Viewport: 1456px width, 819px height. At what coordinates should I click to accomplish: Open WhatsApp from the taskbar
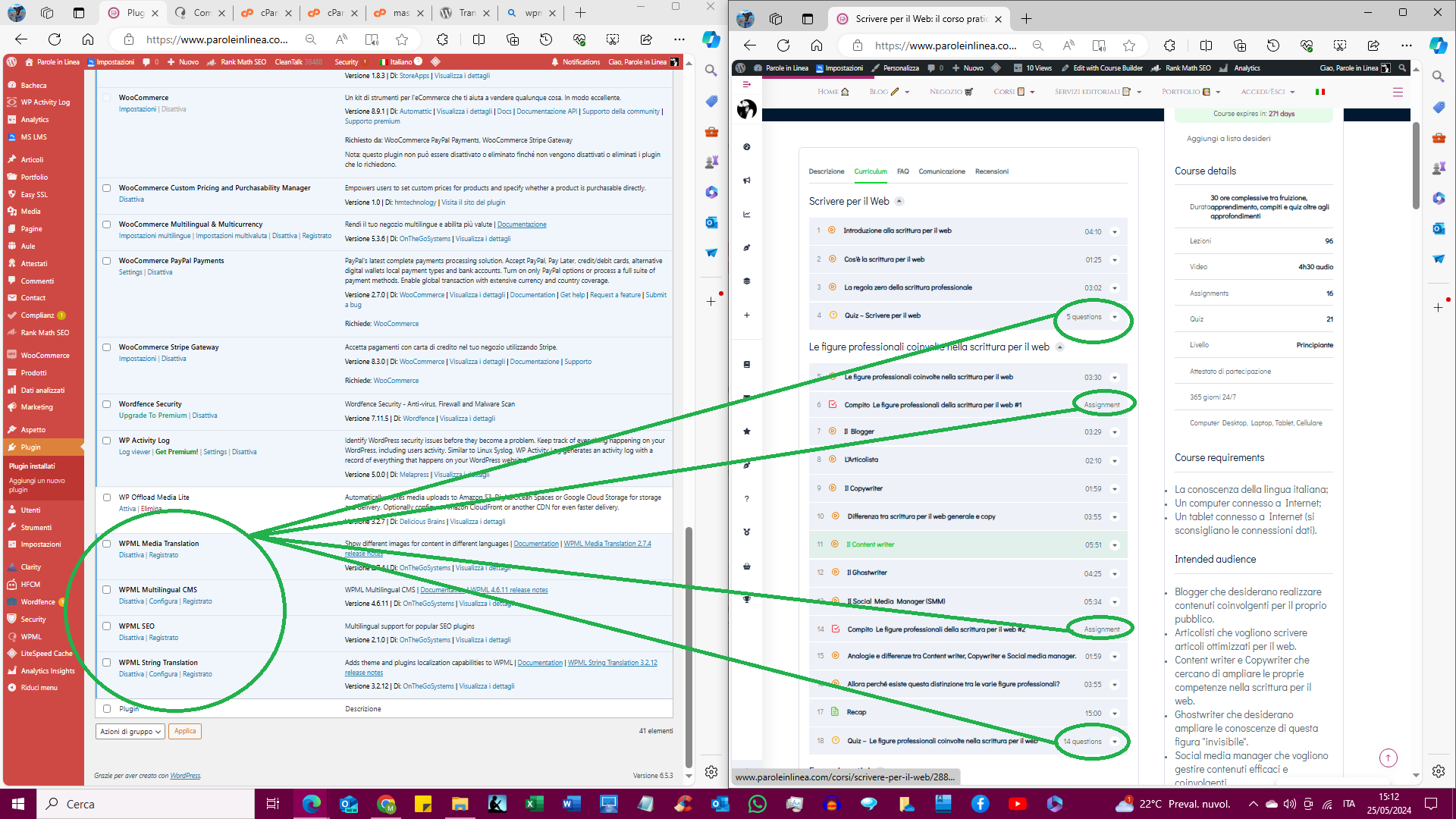tap(757, 804)
